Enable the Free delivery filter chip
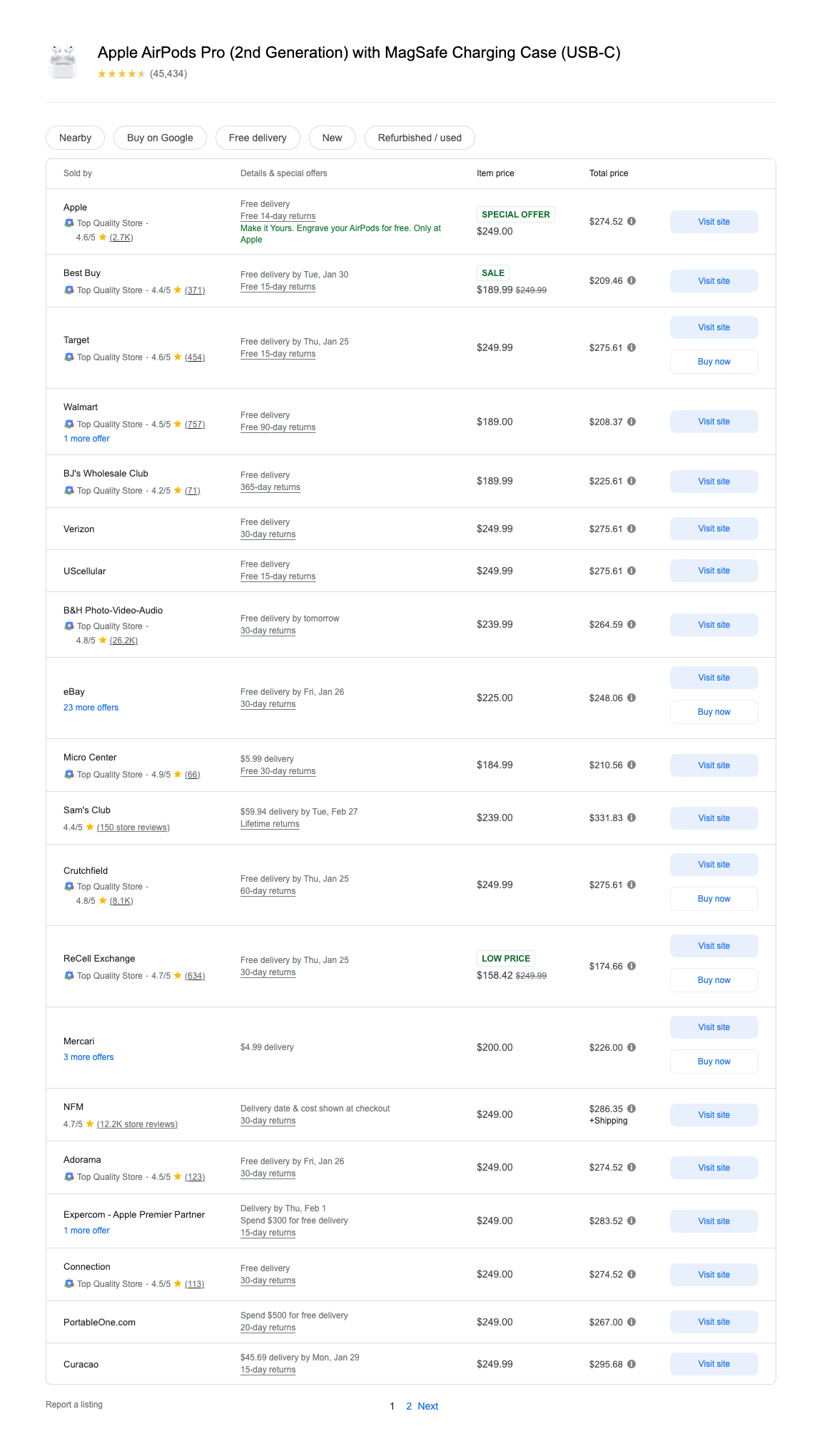822x1456 pixels. coord(258,138)
